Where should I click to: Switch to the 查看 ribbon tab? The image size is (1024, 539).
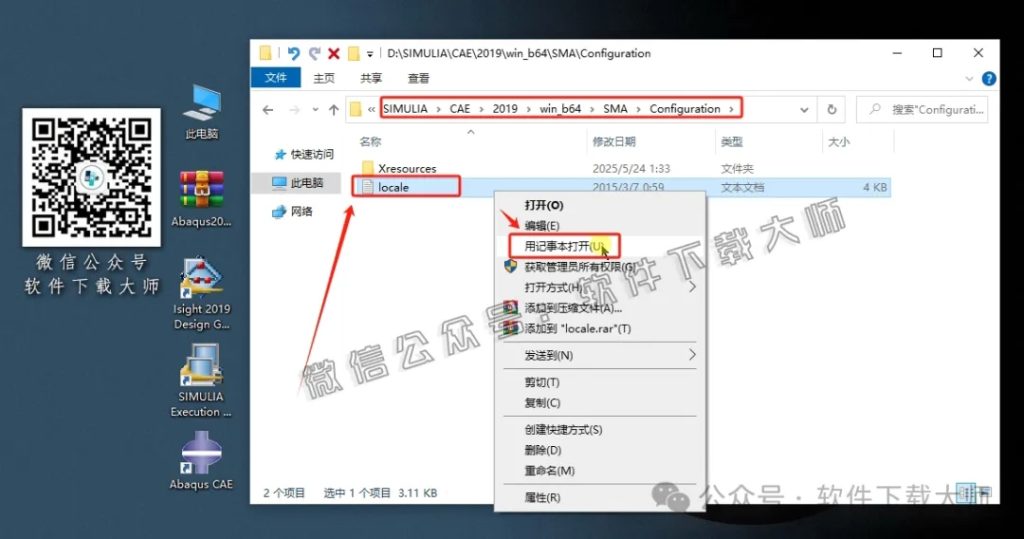tap(419, 78)
